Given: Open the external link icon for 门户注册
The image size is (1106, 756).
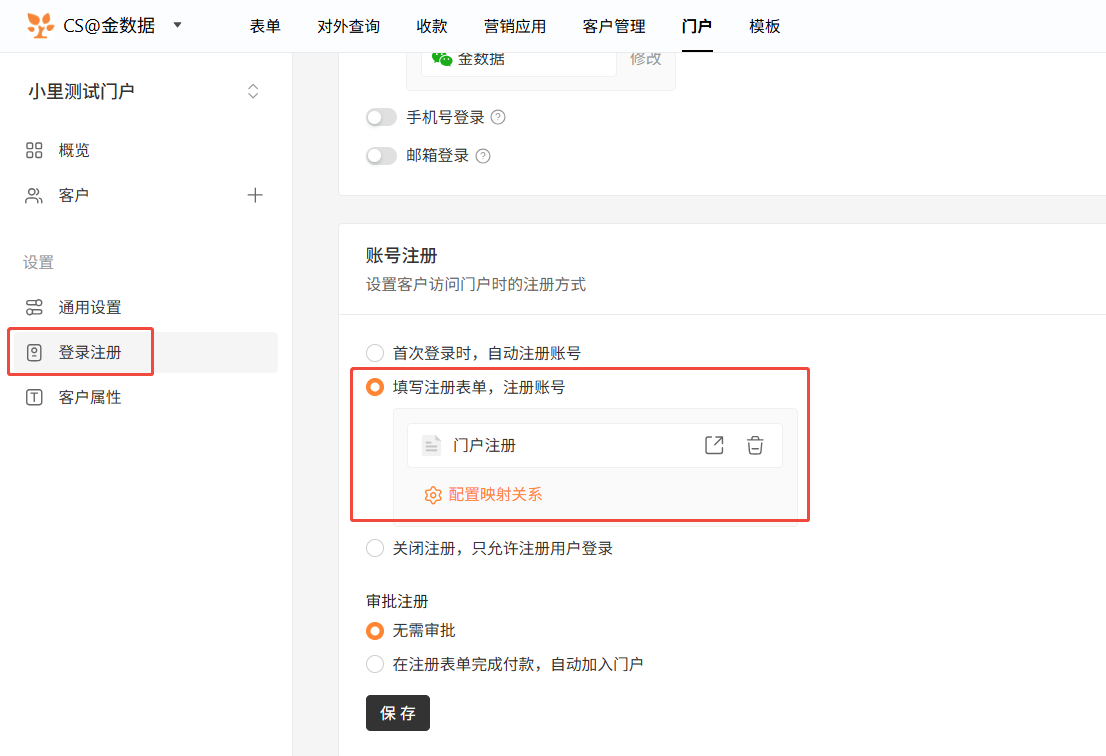Looking at the screenshot, I should point(714,446).
